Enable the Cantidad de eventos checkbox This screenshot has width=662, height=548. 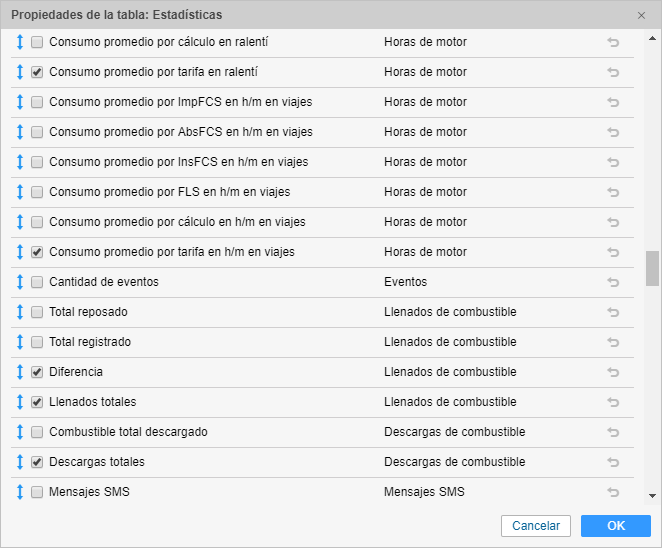pos(37,282)
